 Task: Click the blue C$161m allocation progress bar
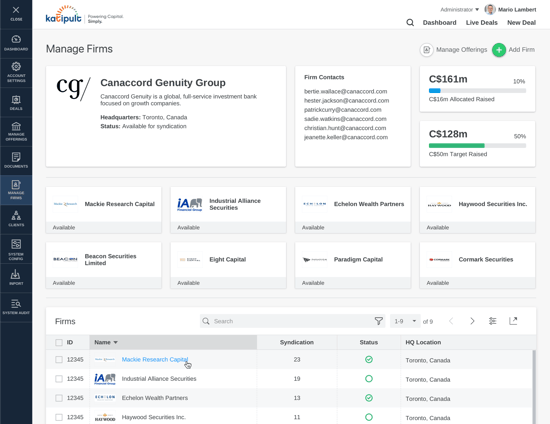pos(477,90)
